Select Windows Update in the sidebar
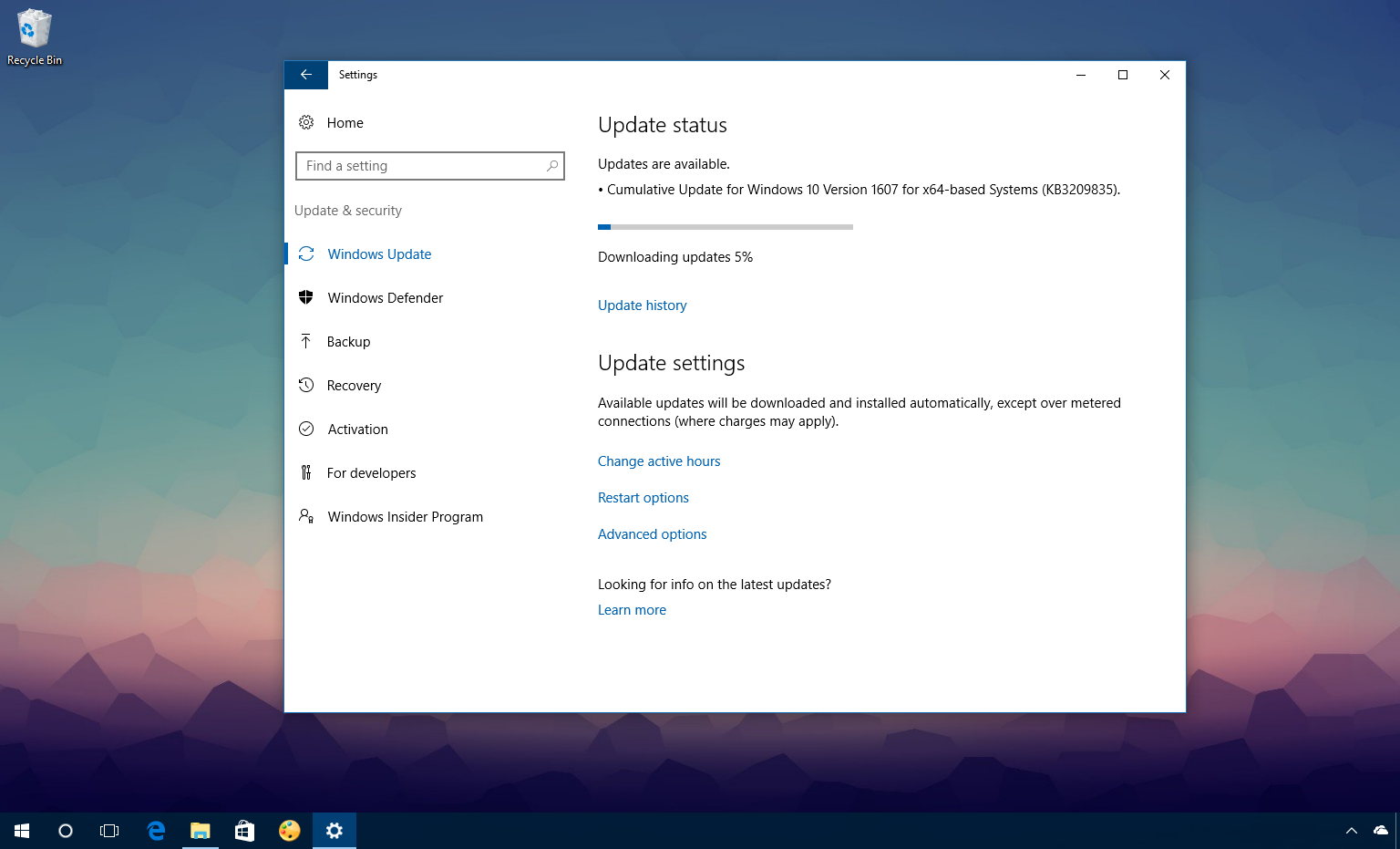 point(379,254)
